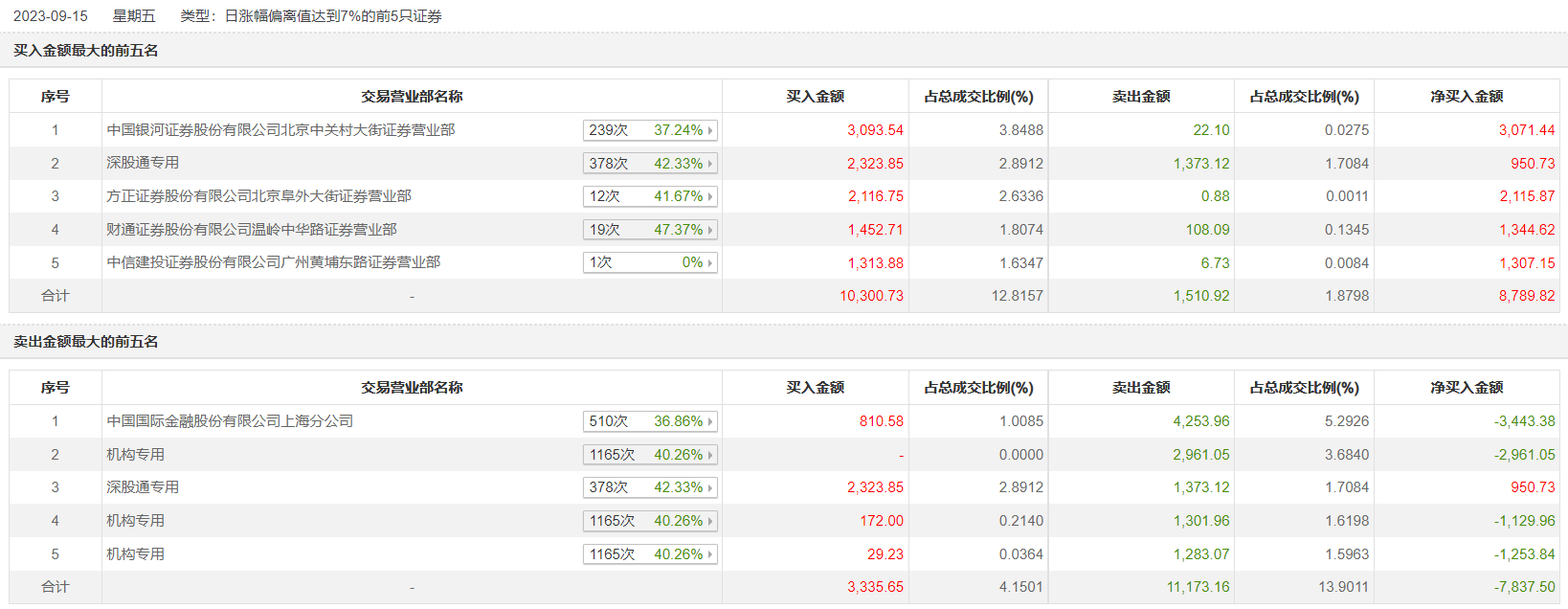The height and width of the screenshot is (609, 1568).
Task: Open 深股通专用 in the top buy table
Action: click(143, 163)
